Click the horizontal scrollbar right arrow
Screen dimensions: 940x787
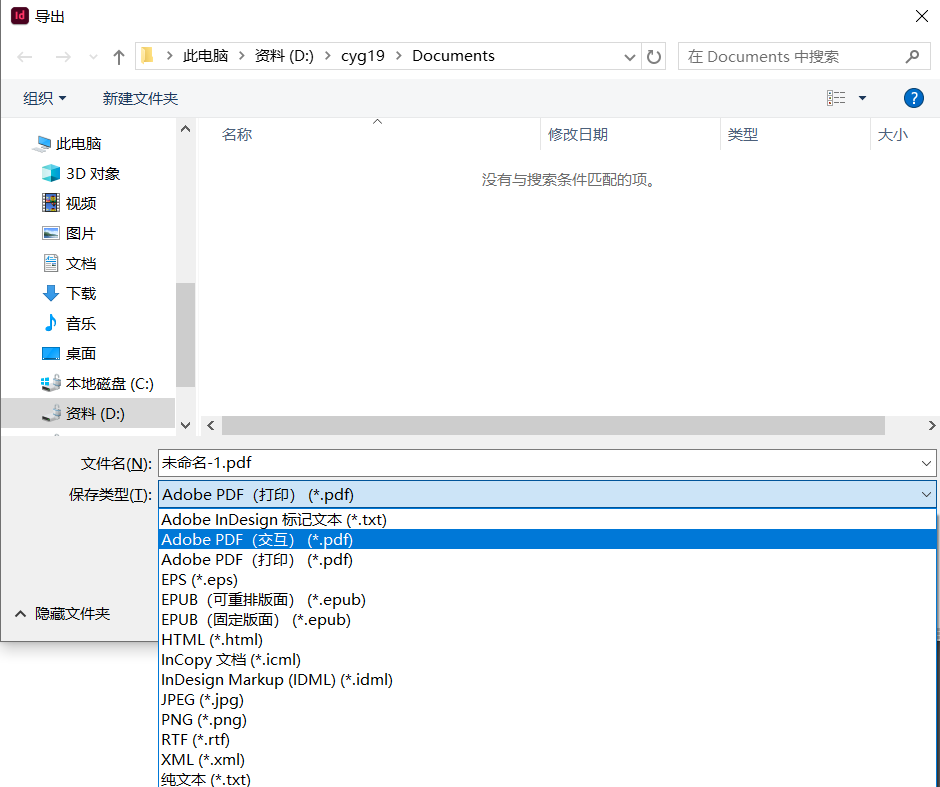pyautogui.click(x=932, y=426)
